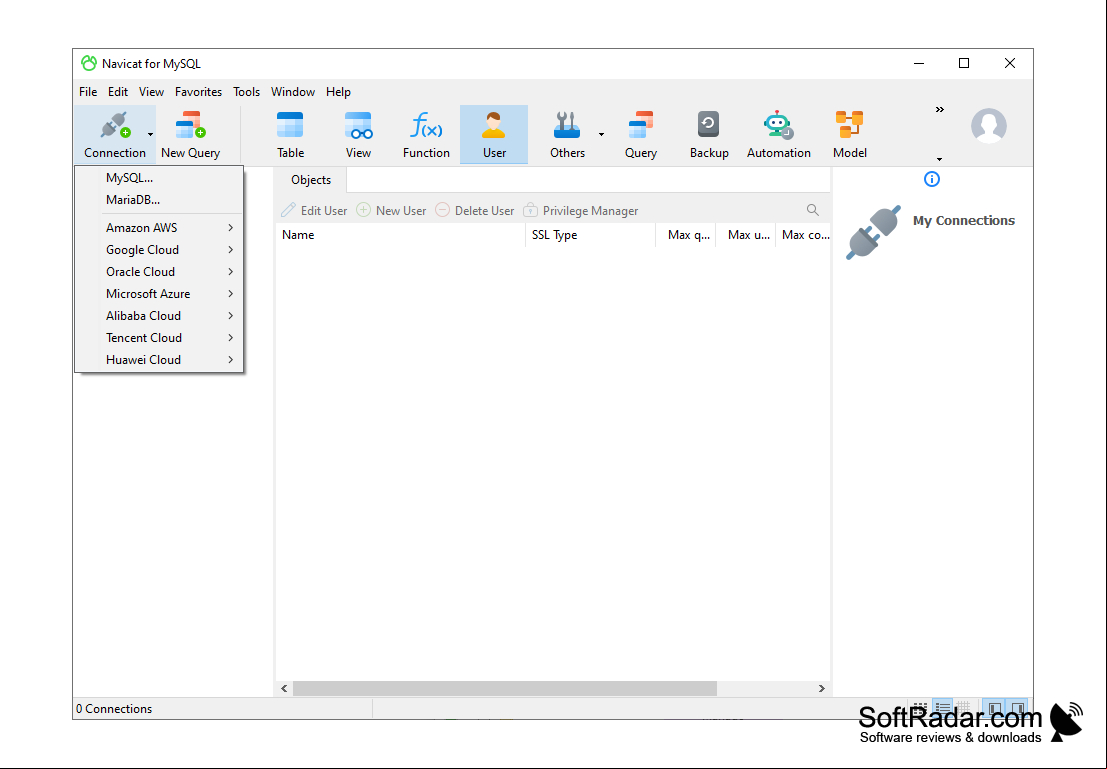Screen dimensions: 1107x769
Task: Open toolbar options arrow below double chevron
Action: [x=940, y=159]
